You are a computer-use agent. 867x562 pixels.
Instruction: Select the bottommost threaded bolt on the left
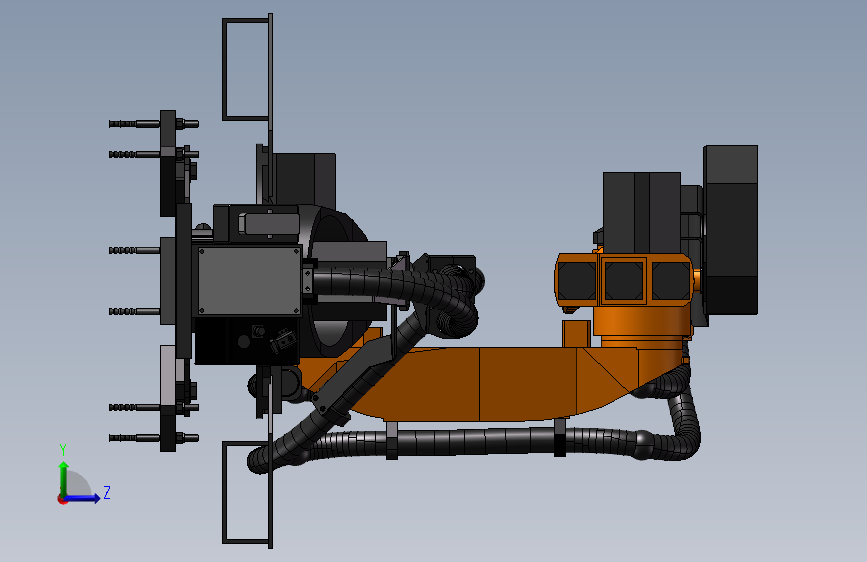click(154, 438)
